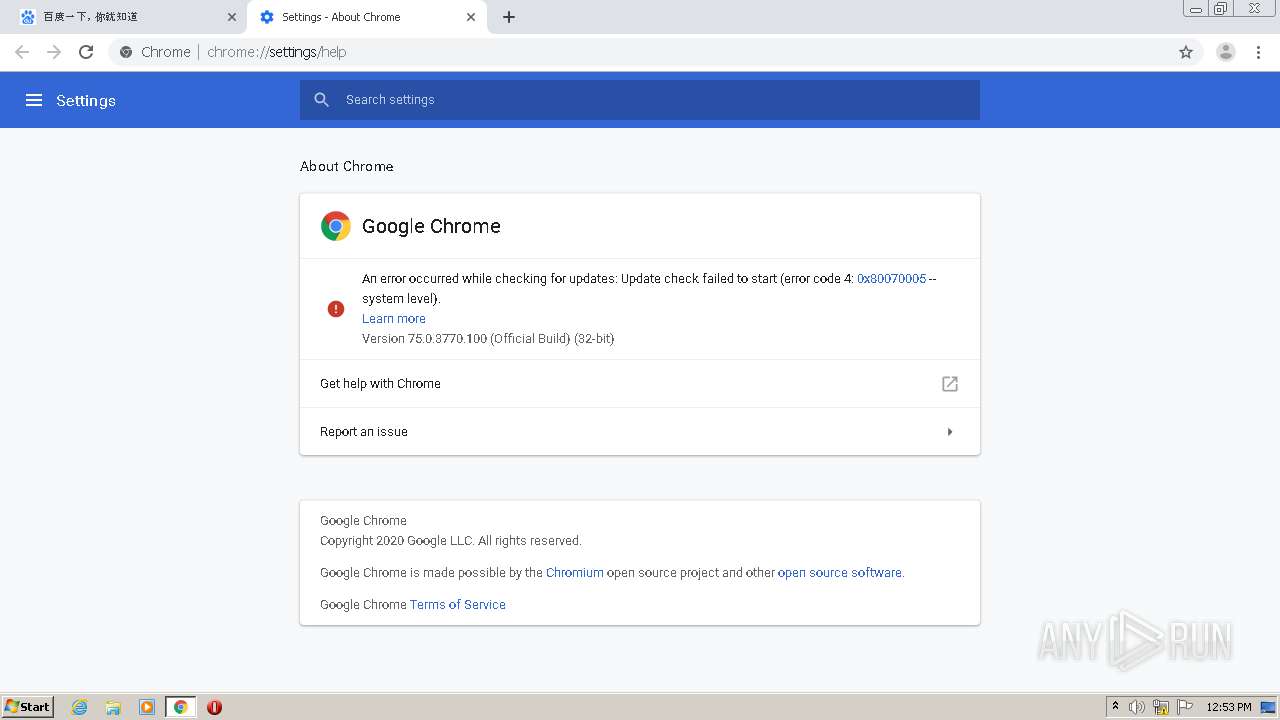Focus the Search settings field

tap(640, 100)
